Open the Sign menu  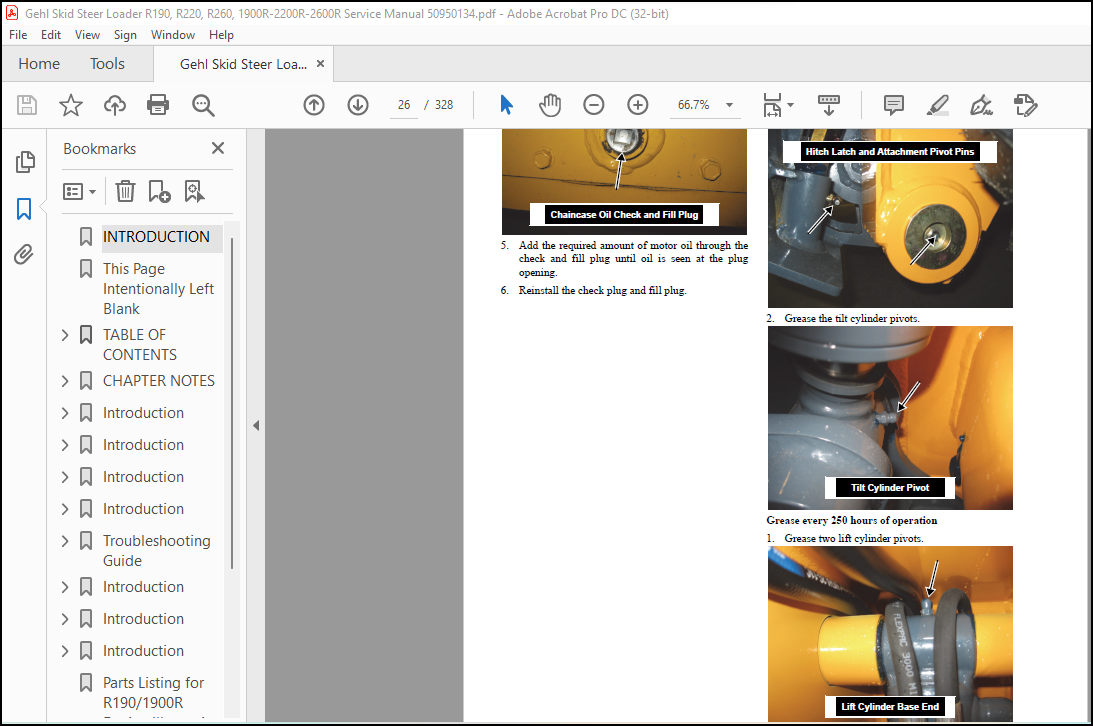[125, 35]
